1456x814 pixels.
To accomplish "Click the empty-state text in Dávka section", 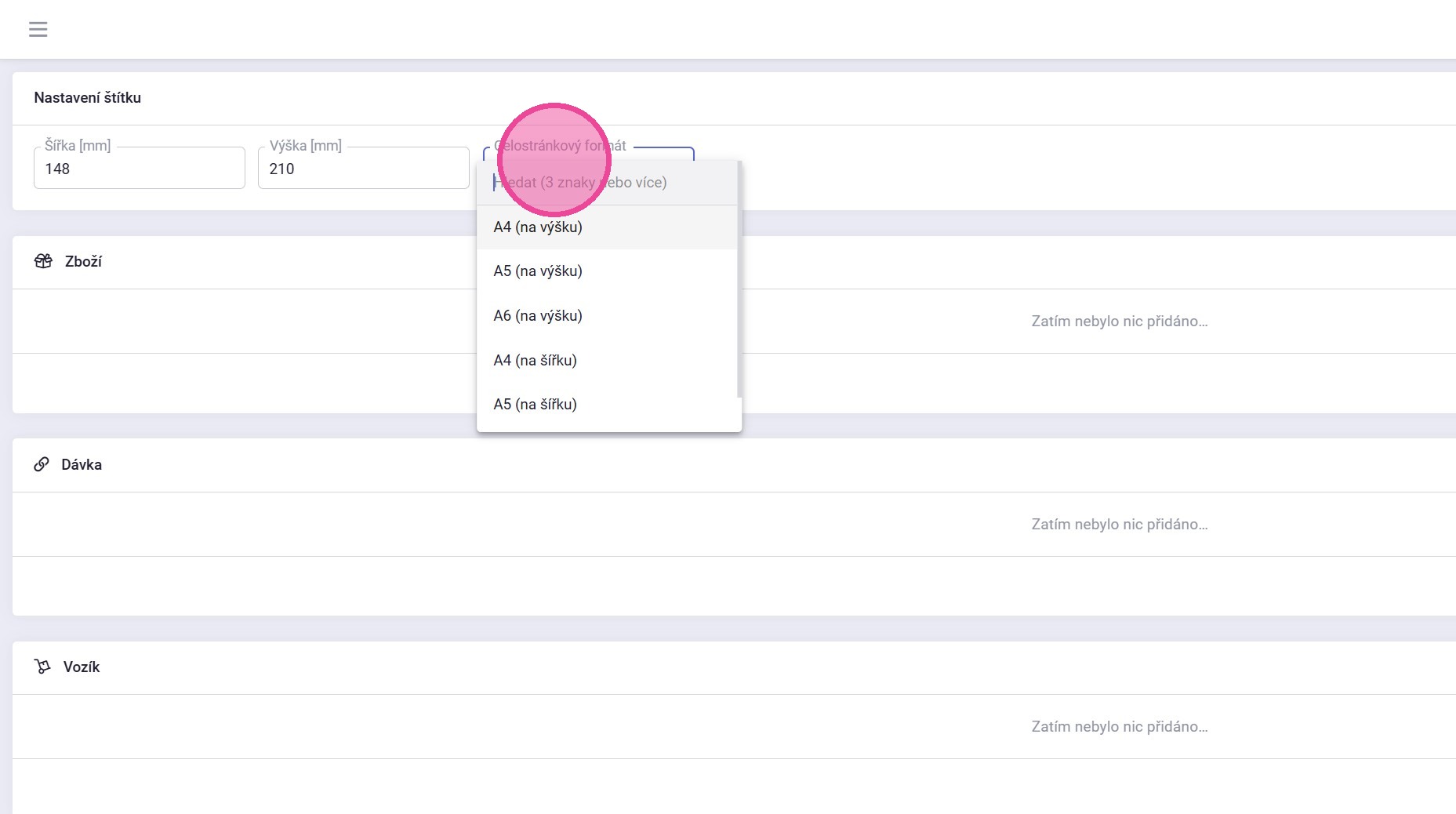I will pos(1119,524).
